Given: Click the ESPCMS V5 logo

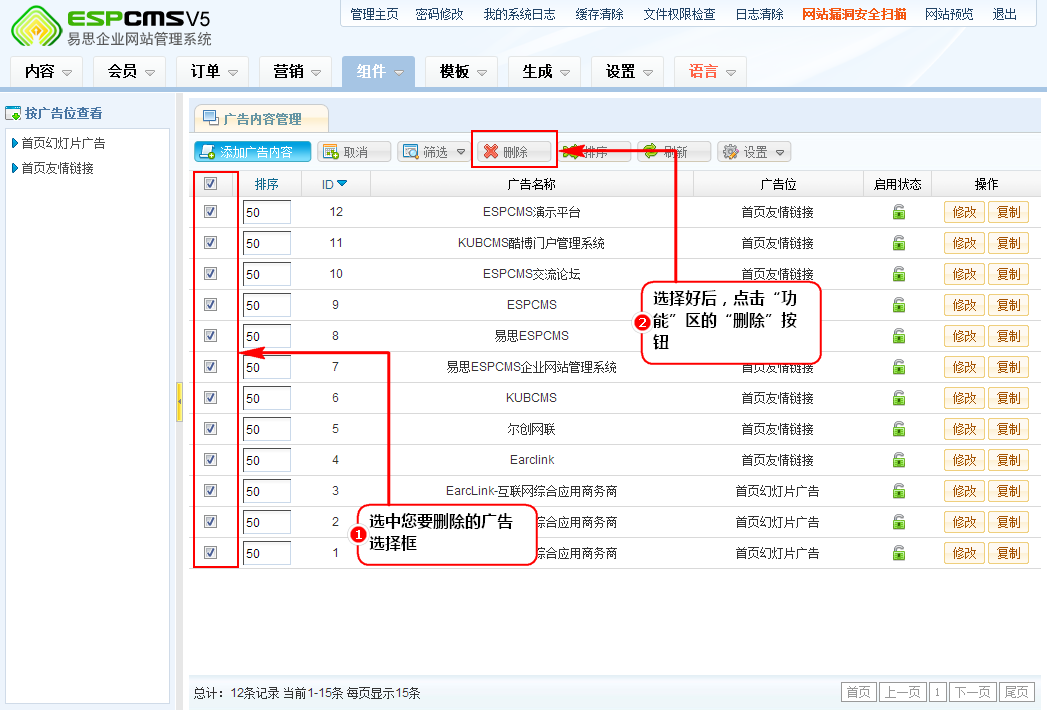Looking at the screenshot, I should coord(111,27).
